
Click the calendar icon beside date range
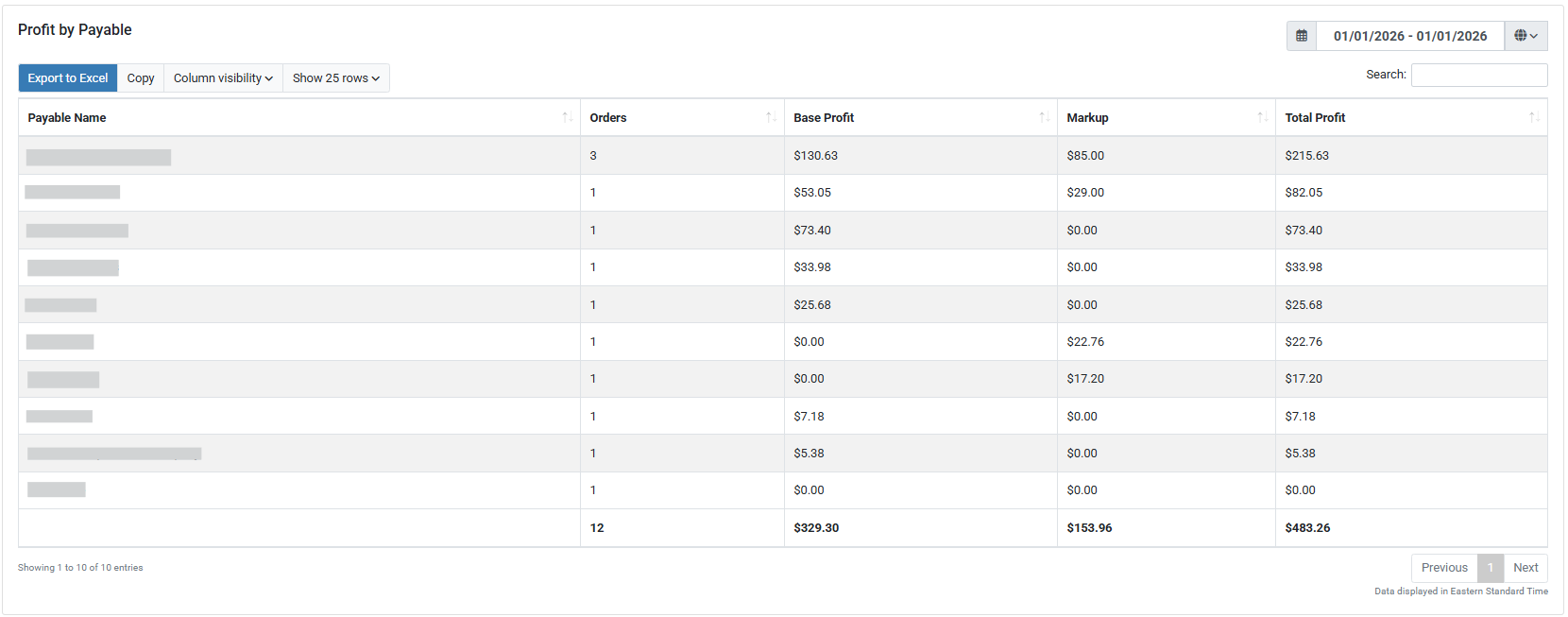[1301, 36]
